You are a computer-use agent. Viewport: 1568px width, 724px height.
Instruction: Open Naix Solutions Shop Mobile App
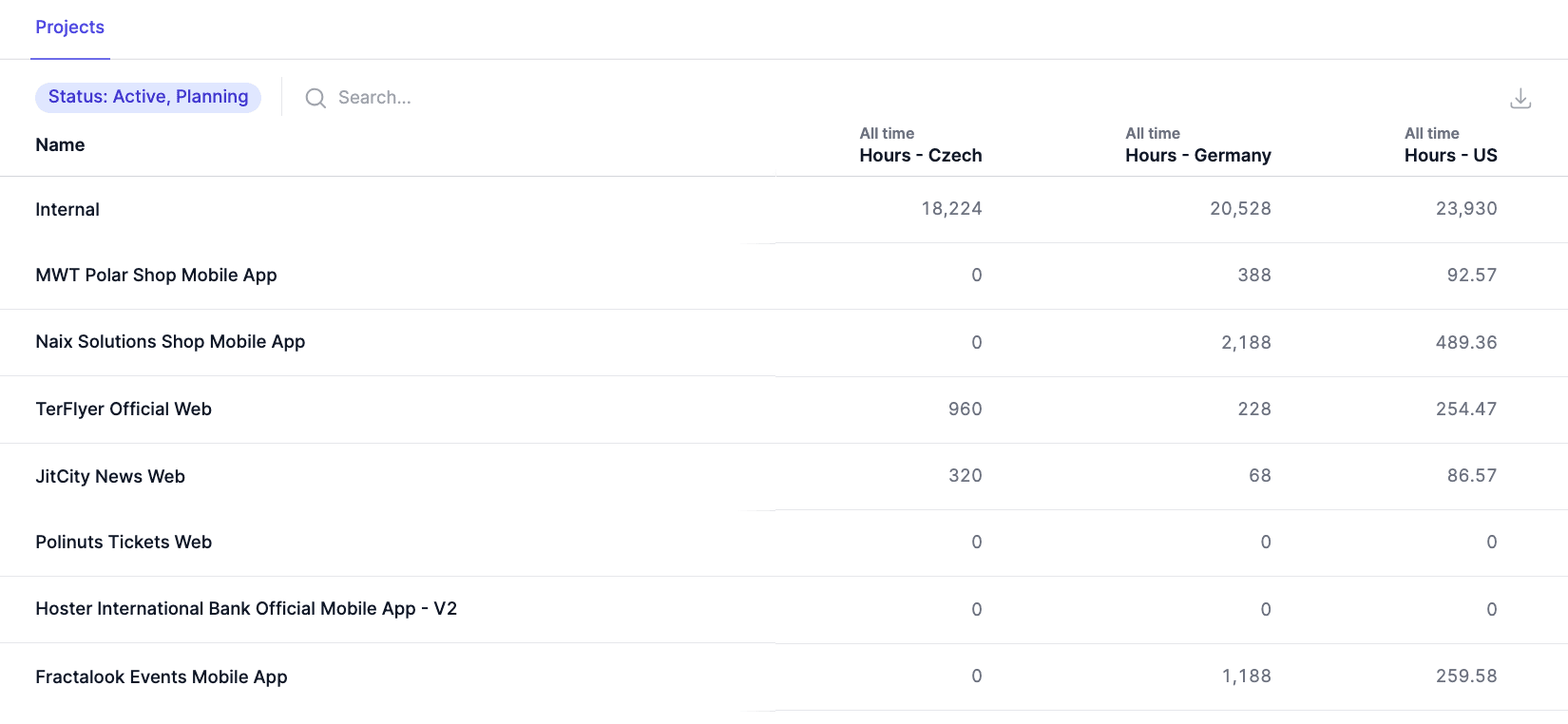170,342
